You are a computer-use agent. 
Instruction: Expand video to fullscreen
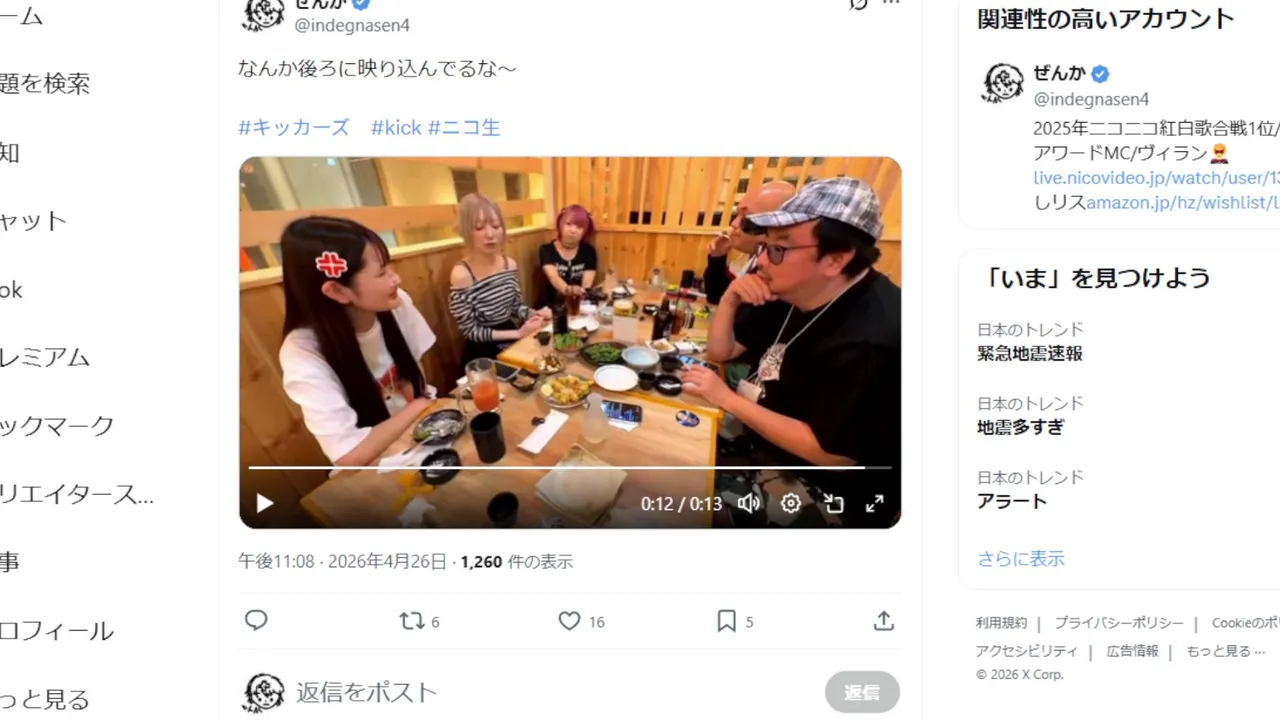click(x=874, y=503)
